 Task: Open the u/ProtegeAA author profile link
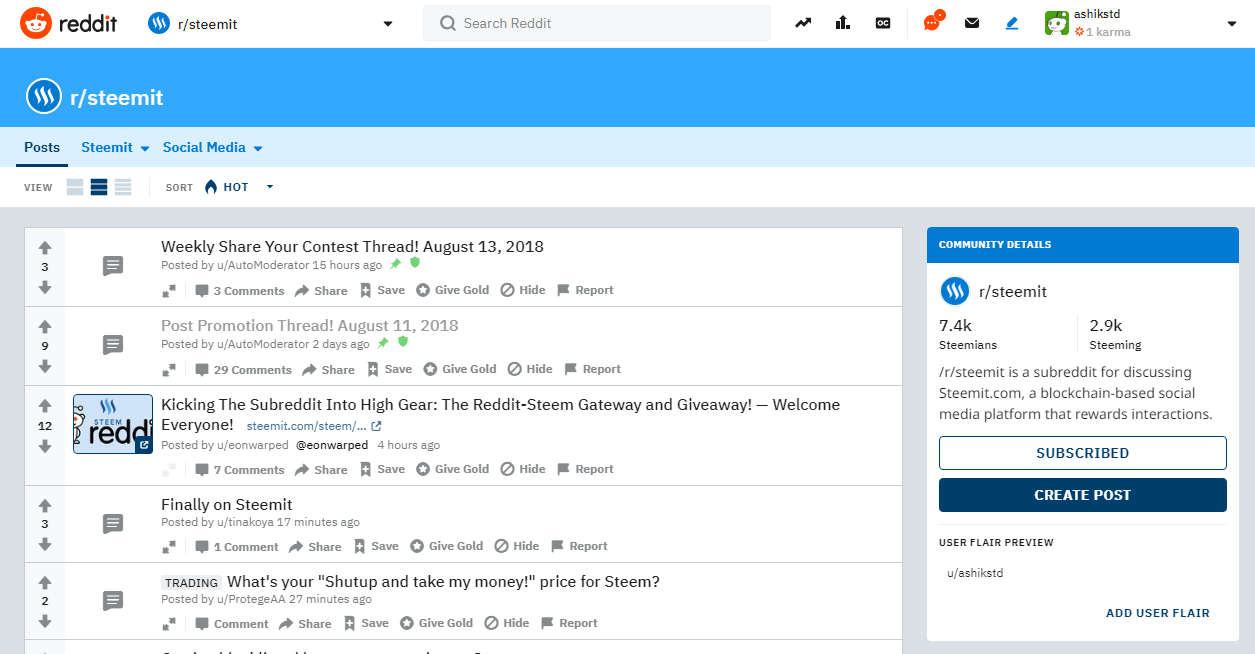point(251,599)
